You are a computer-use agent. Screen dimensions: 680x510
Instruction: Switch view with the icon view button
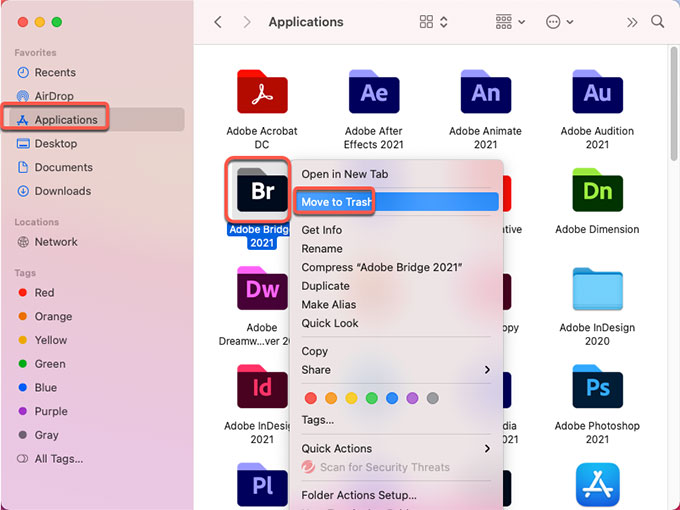[433, 22]
